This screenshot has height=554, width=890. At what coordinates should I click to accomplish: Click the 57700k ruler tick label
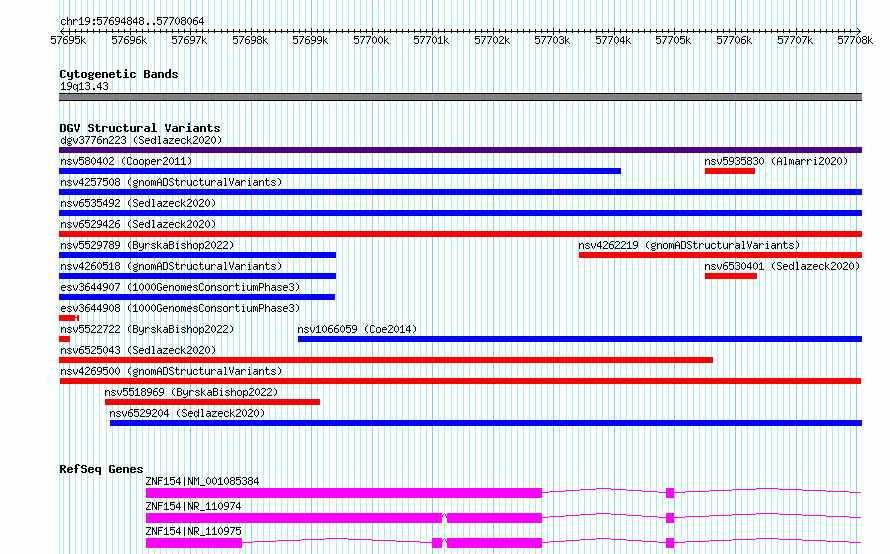[371, 40]
